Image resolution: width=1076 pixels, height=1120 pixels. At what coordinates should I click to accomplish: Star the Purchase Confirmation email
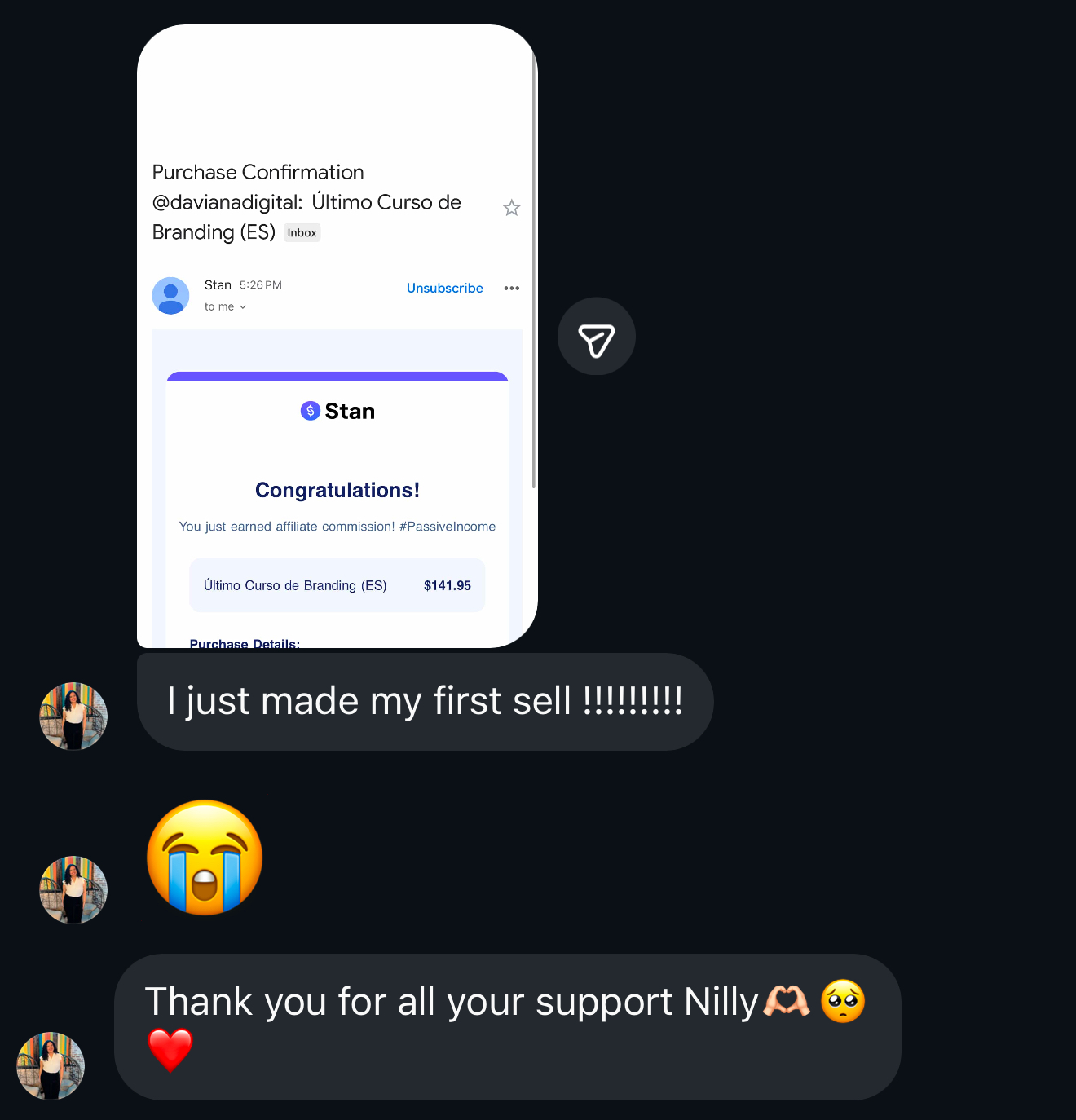coord(512,208)
